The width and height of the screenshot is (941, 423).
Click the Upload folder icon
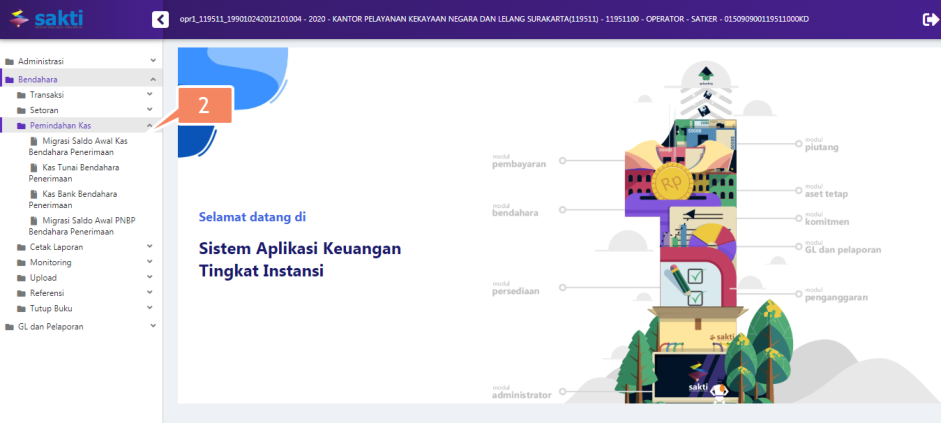(x=21, y=278)
